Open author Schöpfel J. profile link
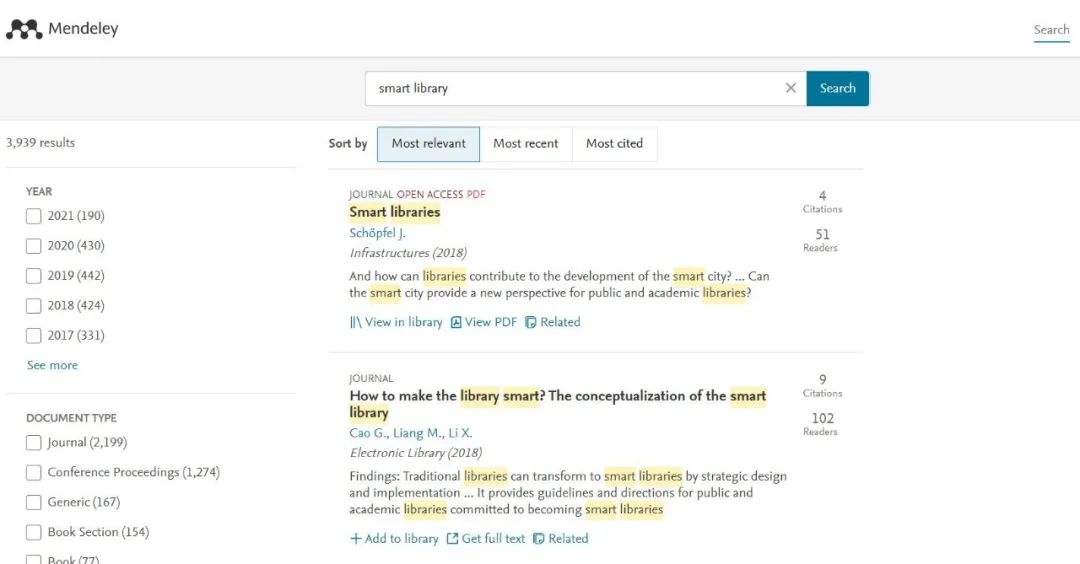 point(377,233)
